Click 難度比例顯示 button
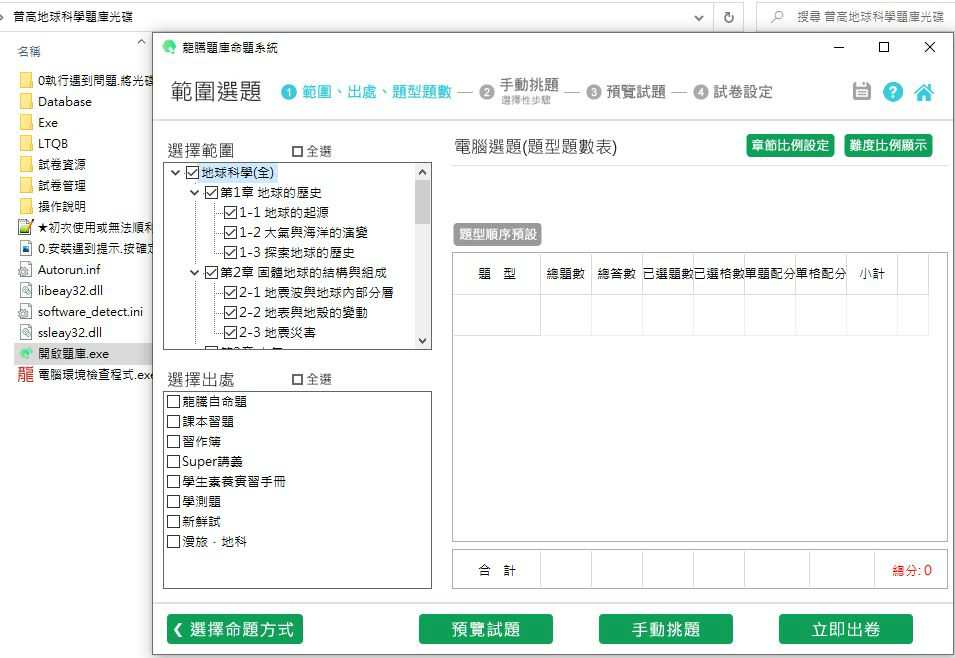 tap(888, 146)
